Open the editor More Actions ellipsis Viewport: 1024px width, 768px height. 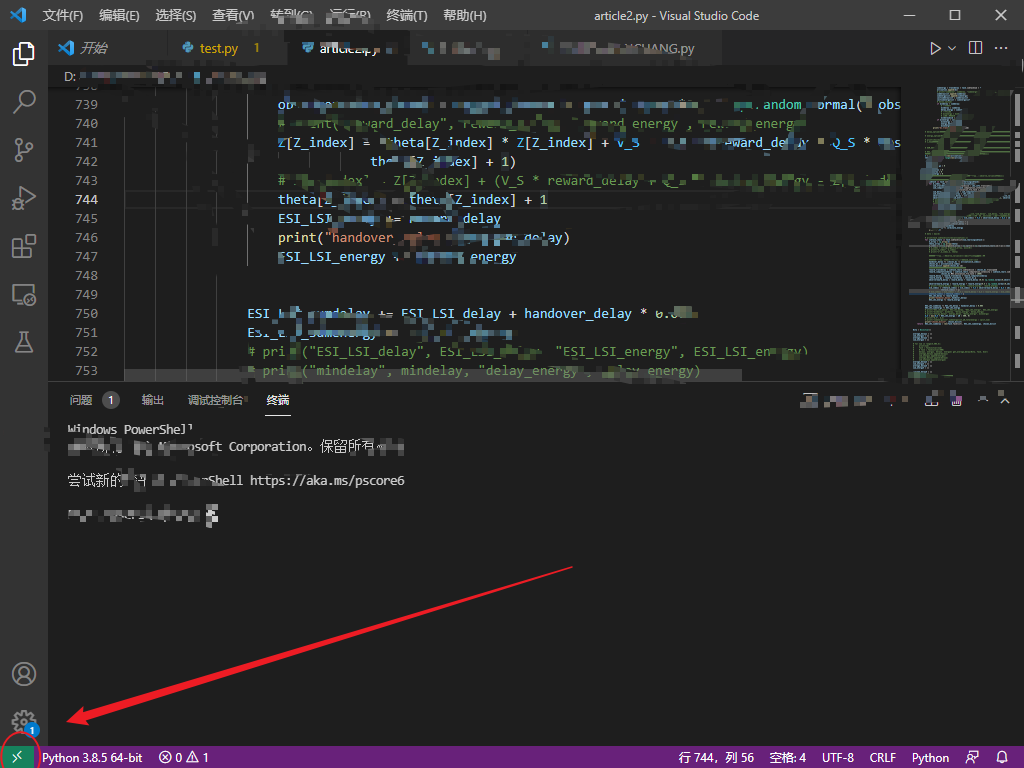tap(1000, 48)
